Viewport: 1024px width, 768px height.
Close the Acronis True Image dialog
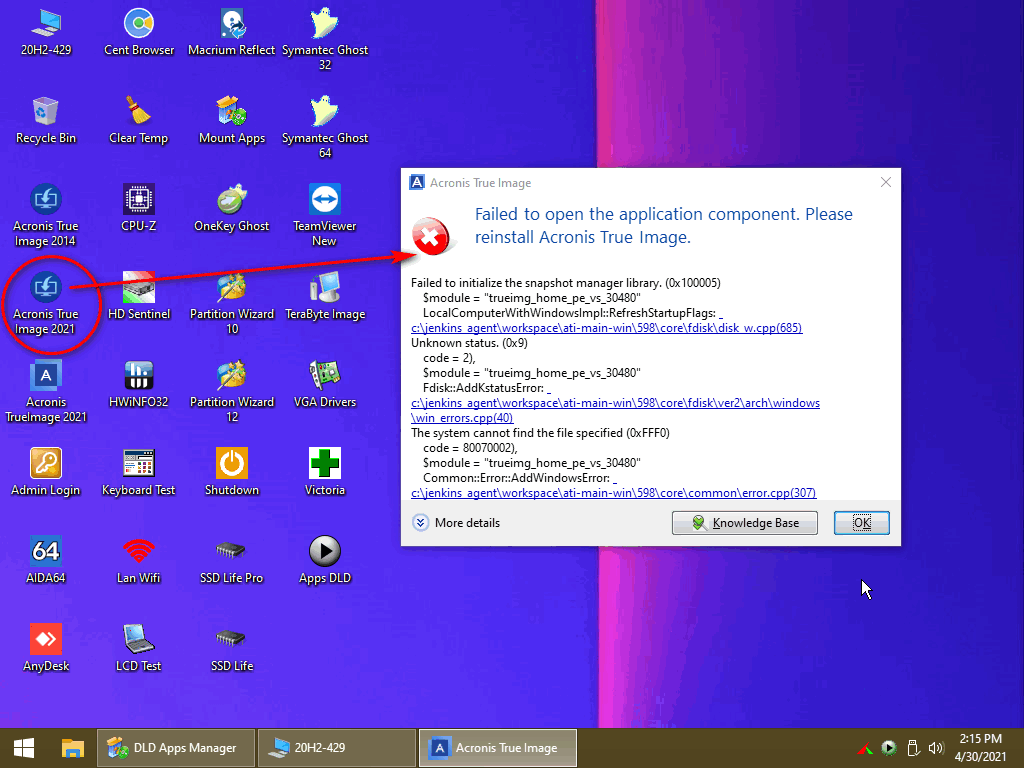coord(886,182)
